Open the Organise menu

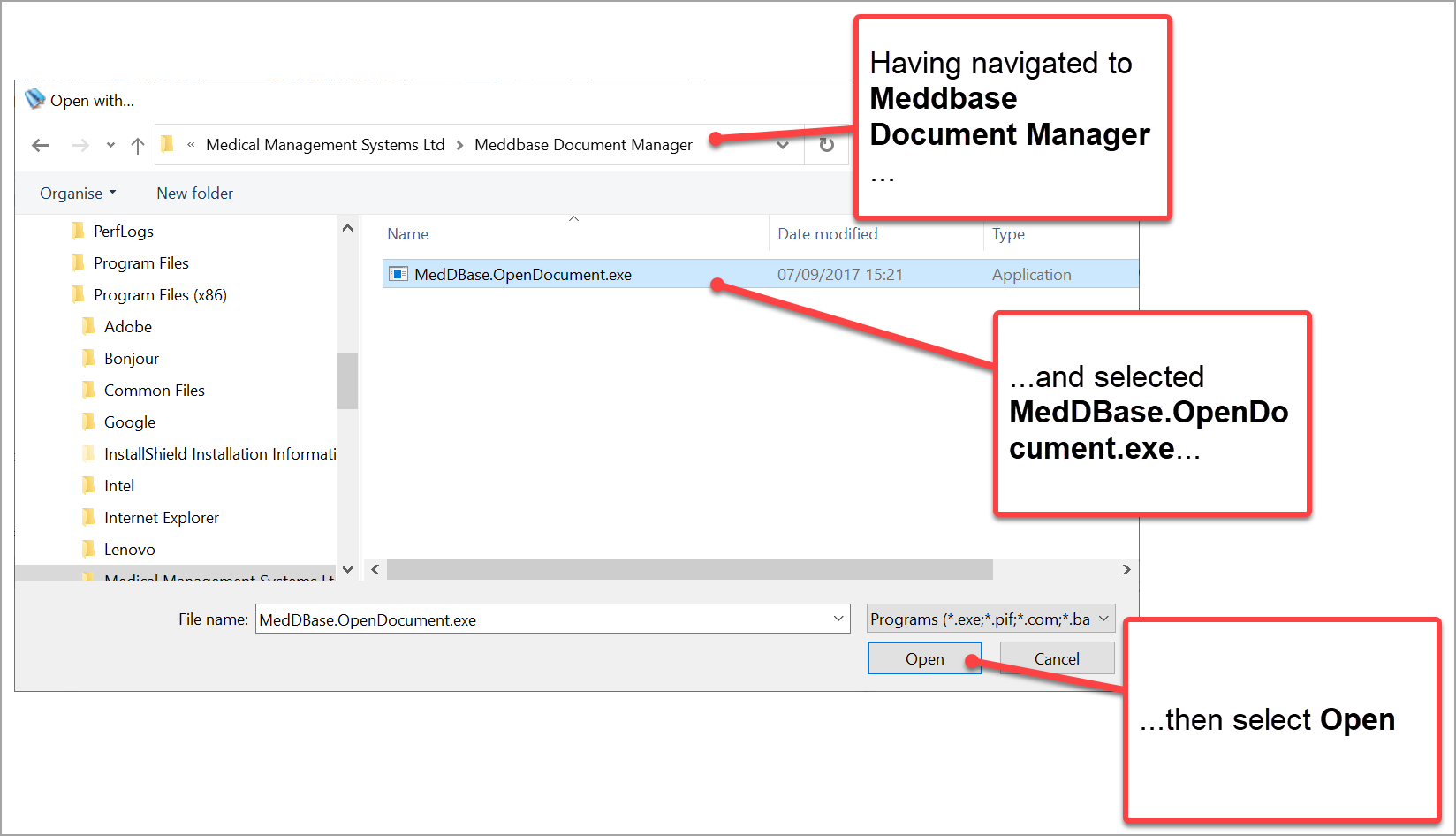coord(78,194)
